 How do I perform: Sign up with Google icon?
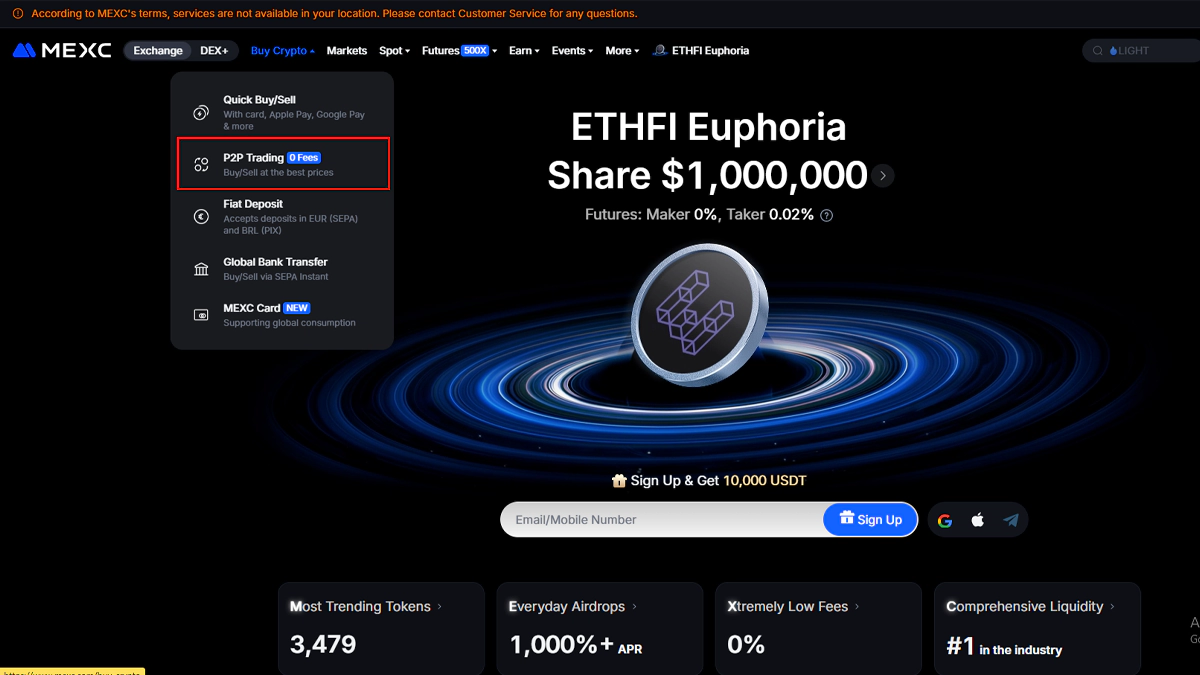coord(945,519)
